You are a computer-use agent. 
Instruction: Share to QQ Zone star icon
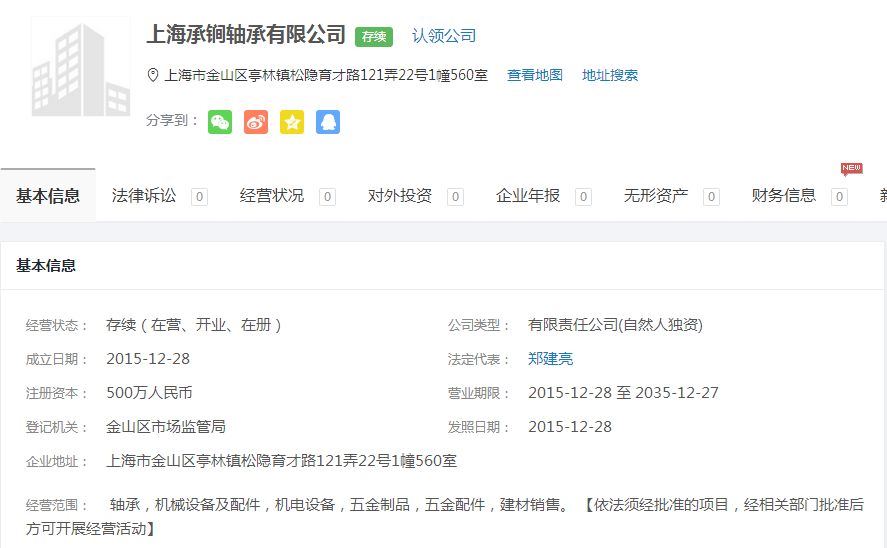pos(292,122)
